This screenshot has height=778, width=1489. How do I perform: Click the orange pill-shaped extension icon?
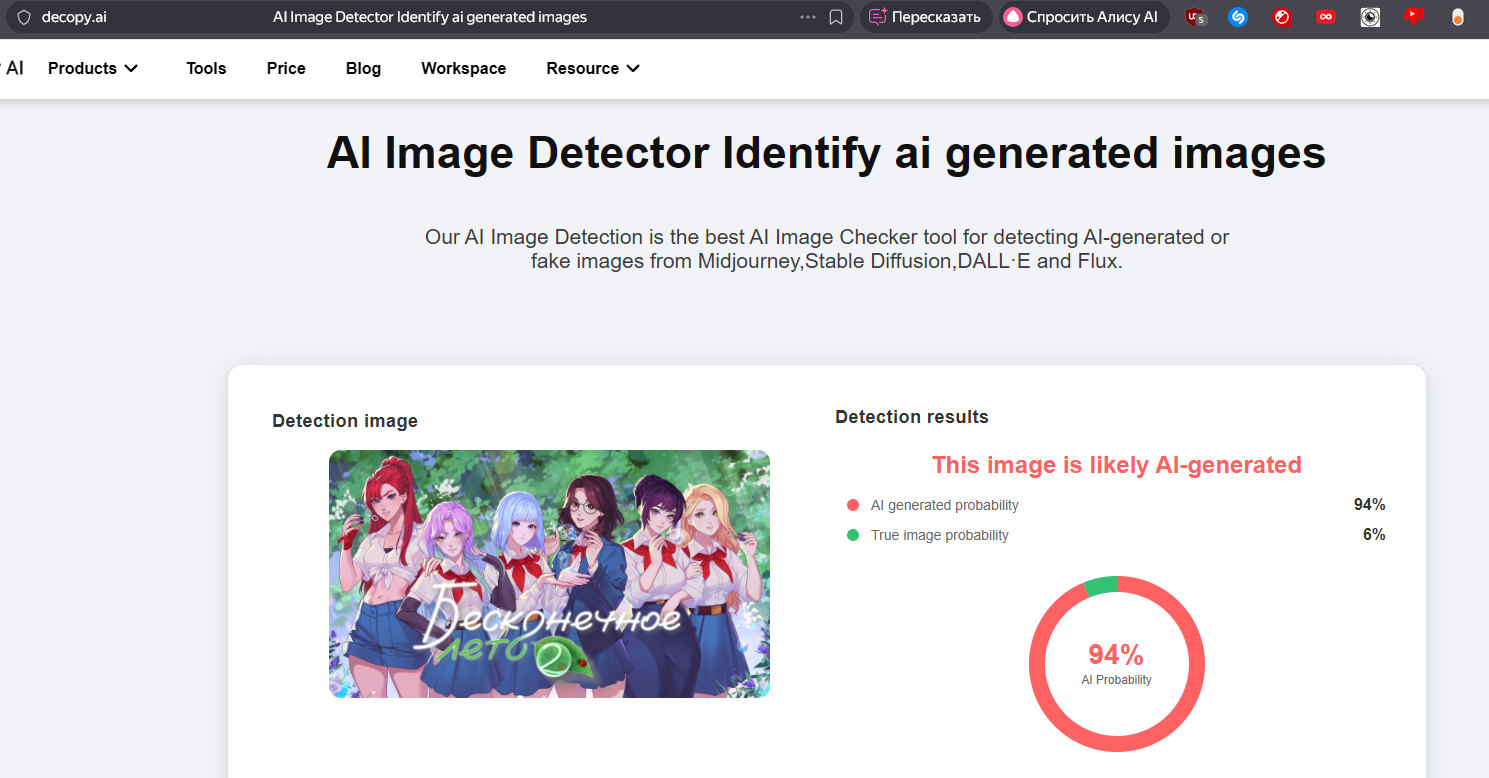pyautogui.click(x=1458, y=17)
